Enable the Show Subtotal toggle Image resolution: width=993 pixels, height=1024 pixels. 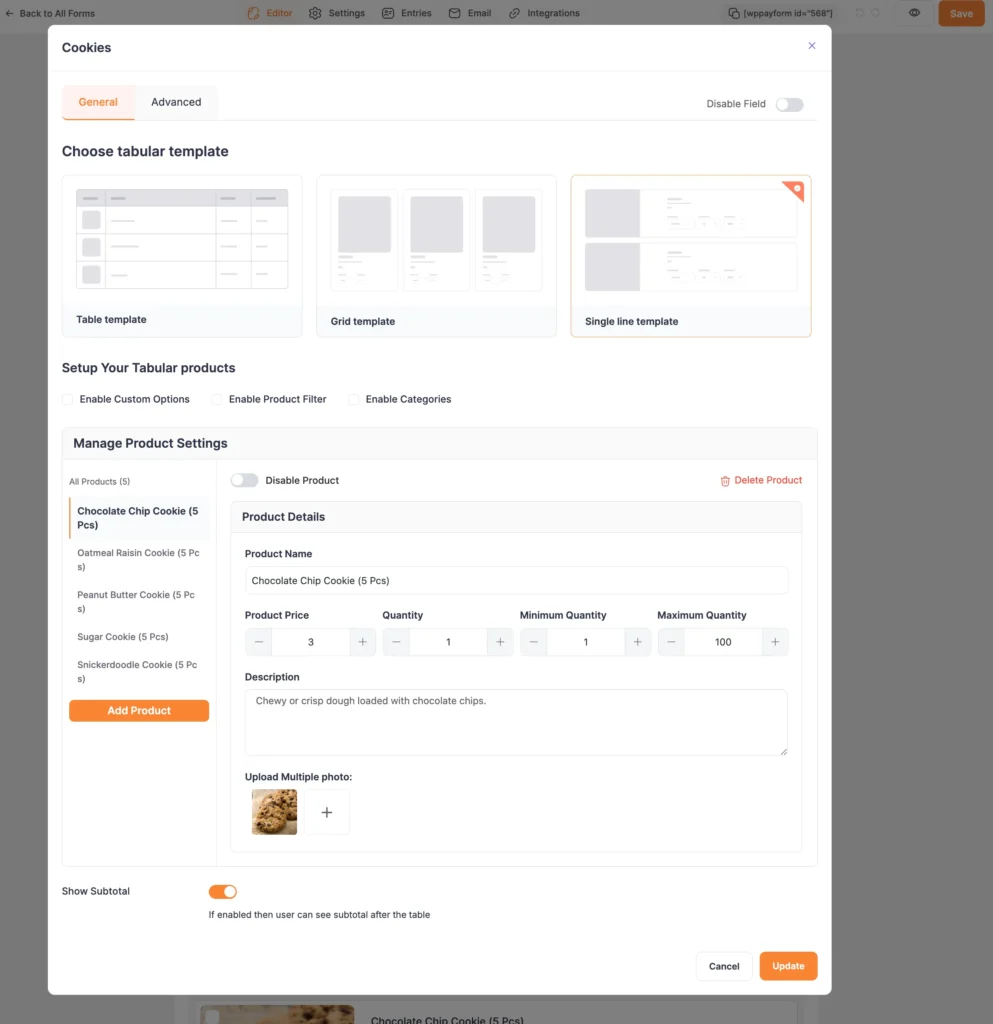tap(222, 891)
